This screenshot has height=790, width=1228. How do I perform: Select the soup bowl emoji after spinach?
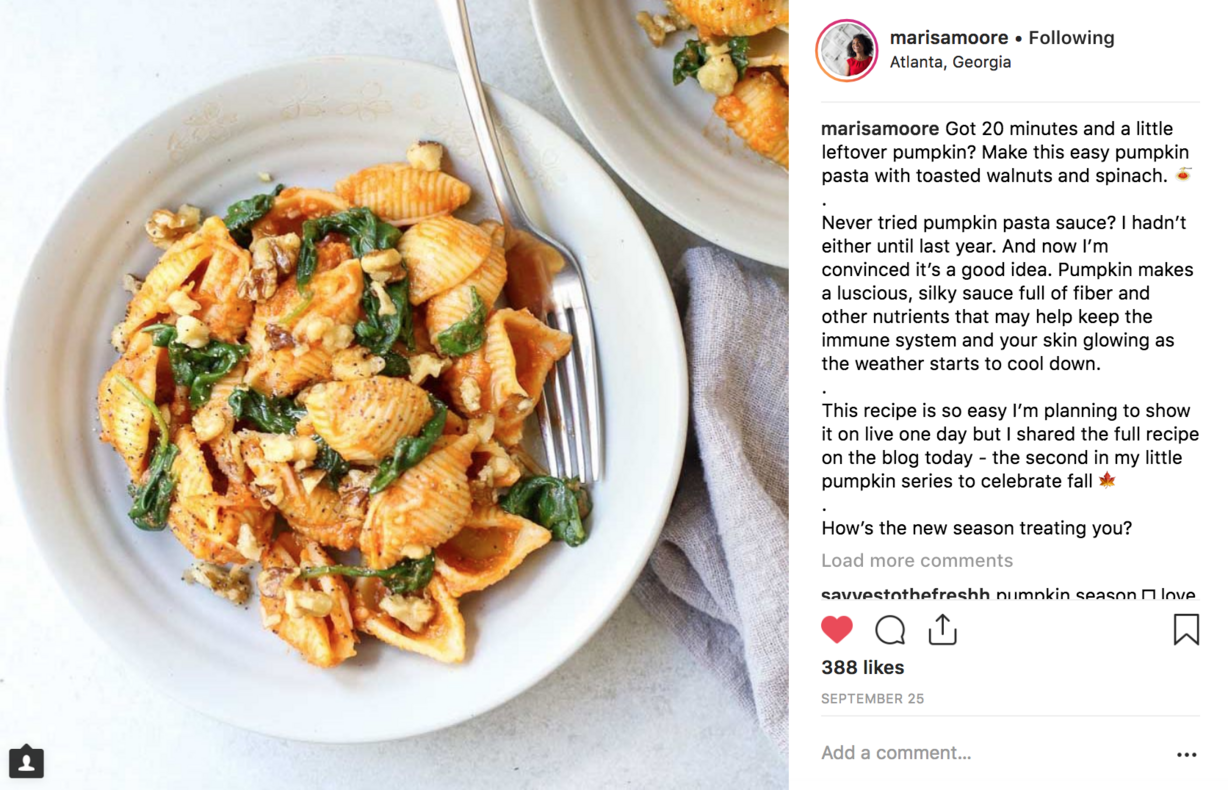click(1183, 175)
